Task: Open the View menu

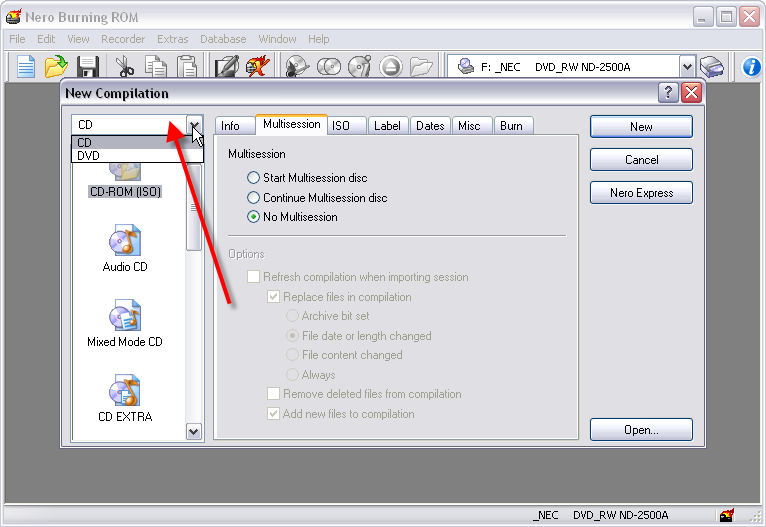Action: coord(78,39)
